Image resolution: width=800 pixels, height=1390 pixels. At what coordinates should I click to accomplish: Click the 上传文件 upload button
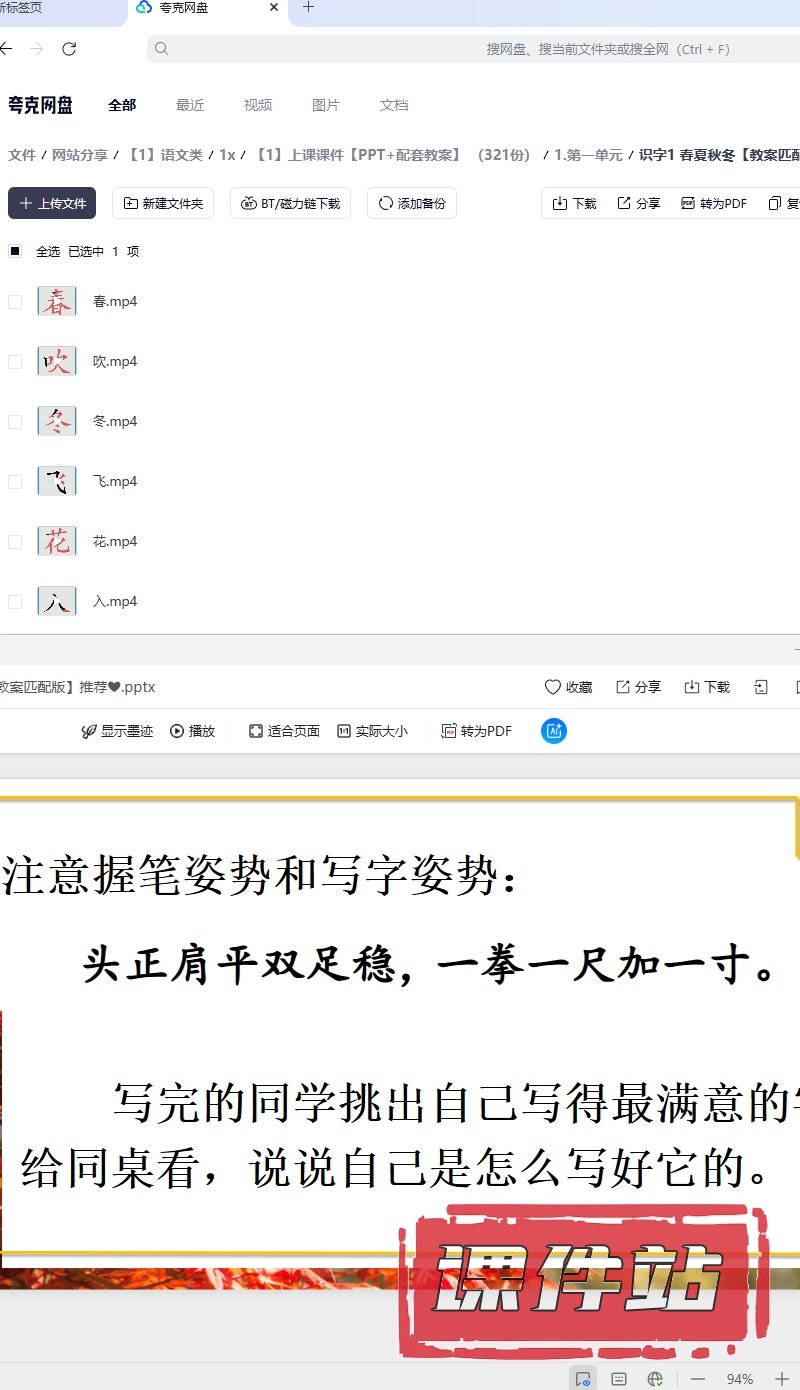click(52, 203)
